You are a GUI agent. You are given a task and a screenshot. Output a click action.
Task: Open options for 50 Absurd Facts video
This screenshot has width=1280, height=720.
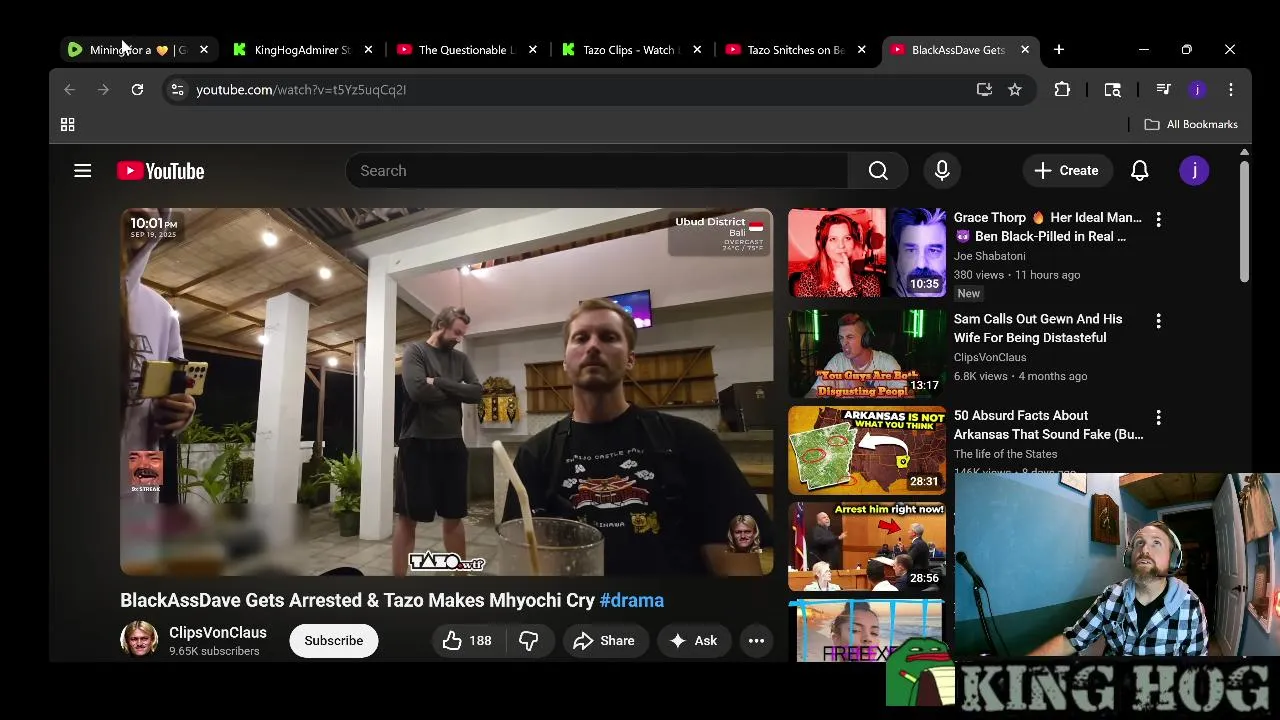(1158, 417)
